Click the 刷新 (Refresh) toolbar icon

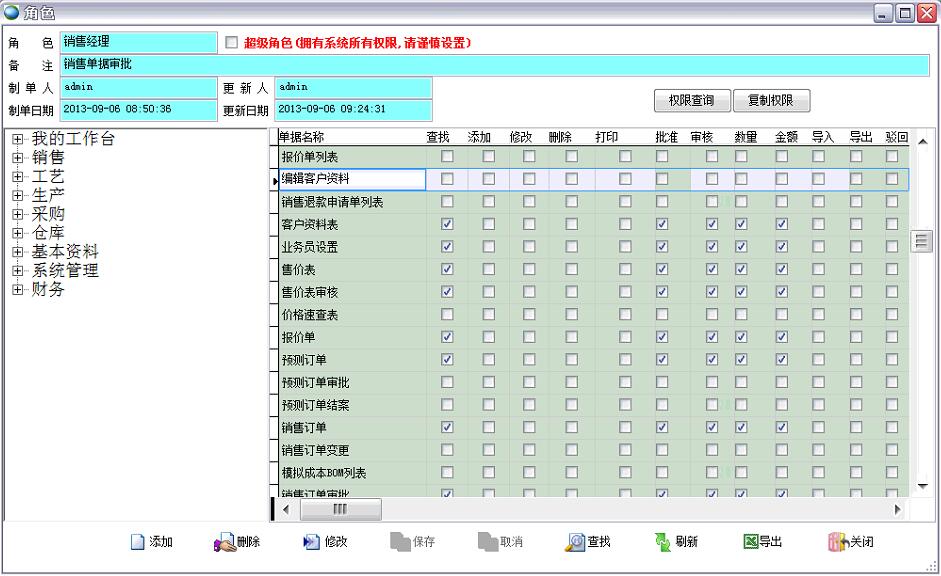pyautogui.click(x=663, y=542)
